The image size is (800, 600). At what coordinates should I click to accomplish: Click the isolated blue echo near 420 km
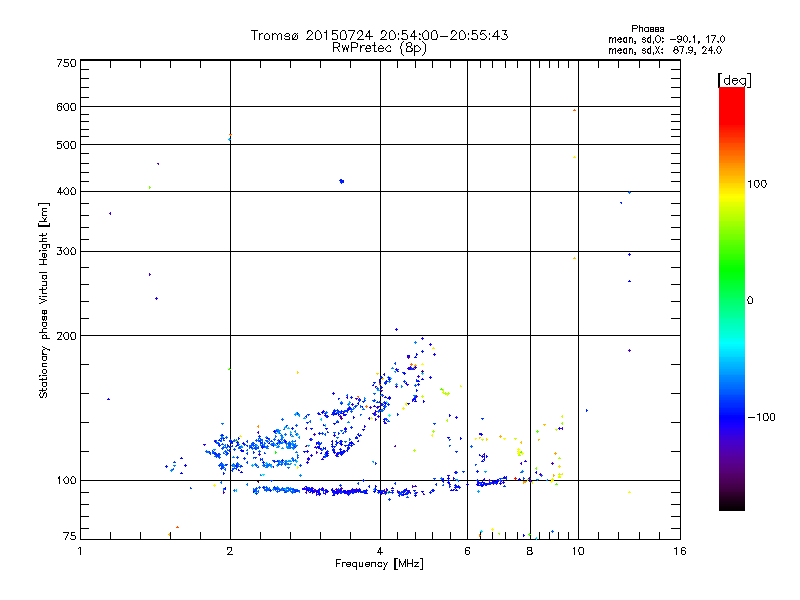click(x=341, y=181)
